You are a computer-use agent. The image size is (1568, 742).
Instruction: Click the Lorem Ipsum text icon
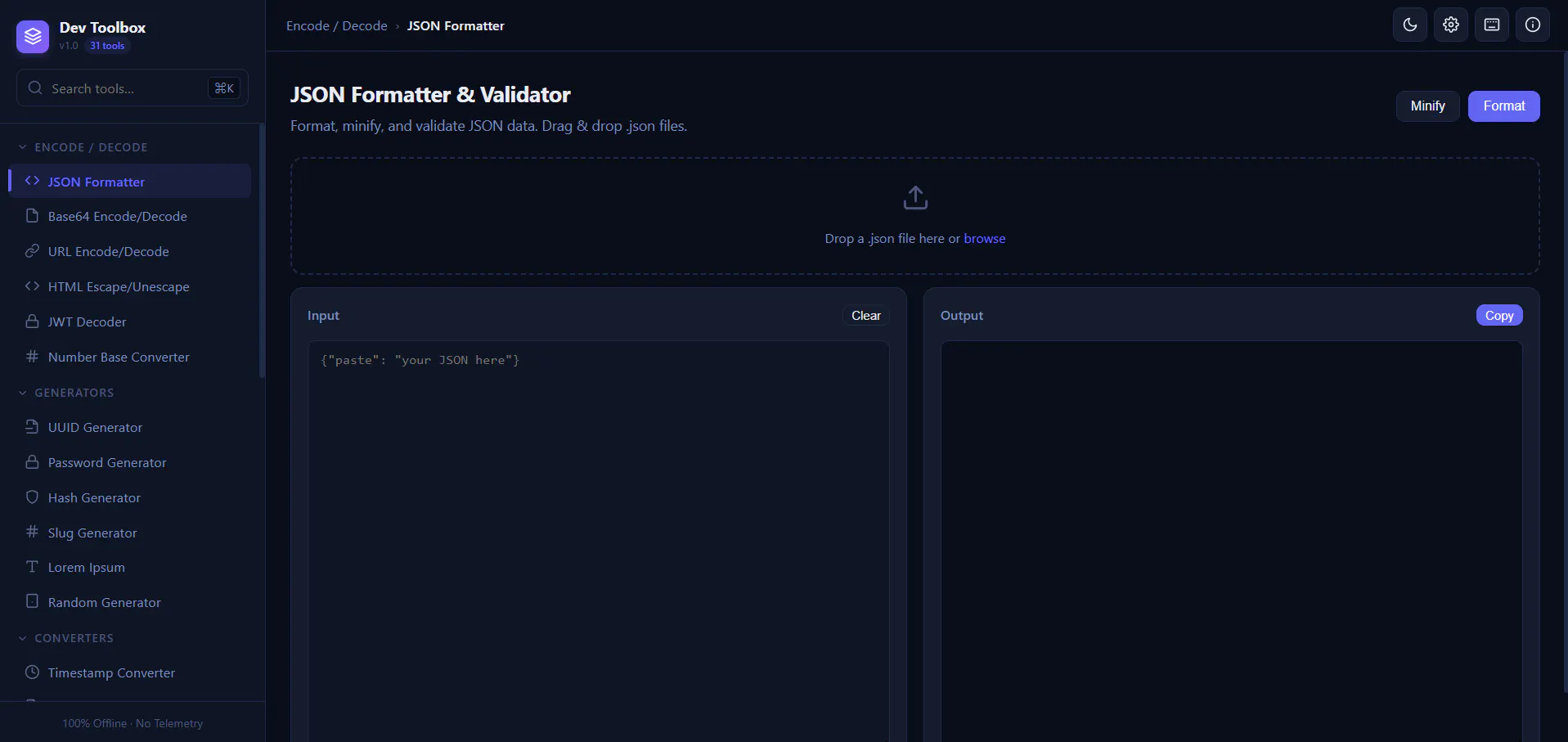tap(32, 567)
